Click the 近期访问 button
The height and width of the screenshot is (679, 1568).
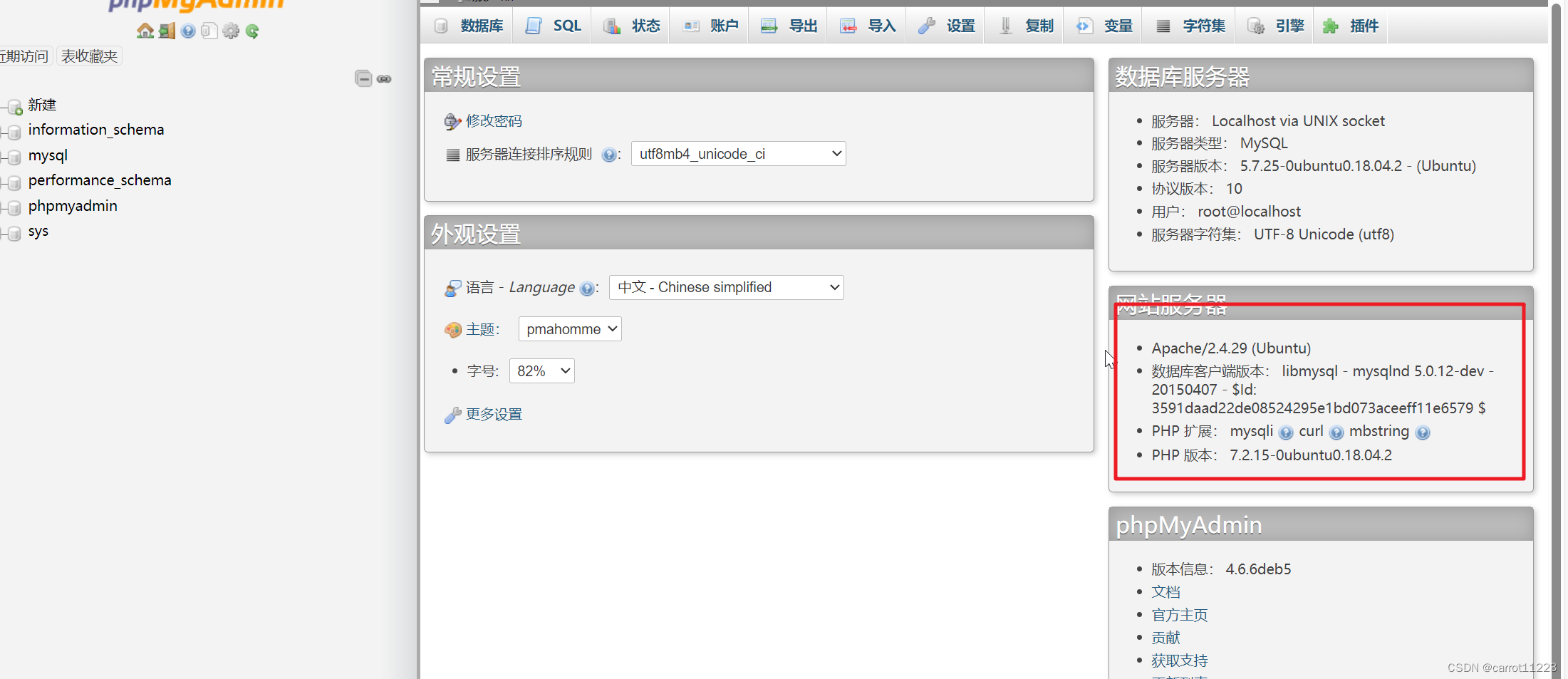pyautogui.click(x=25, y=56)
